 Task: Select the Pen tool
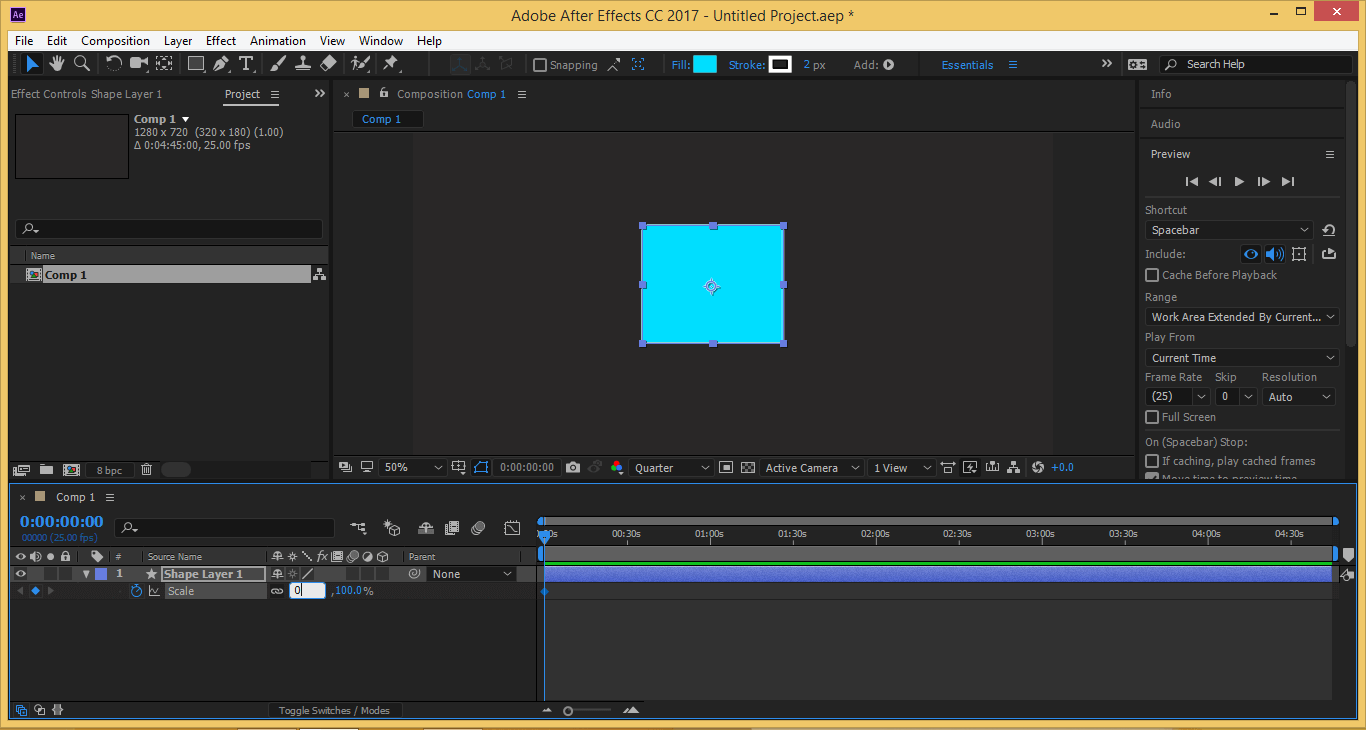click(x=221, y=64)
